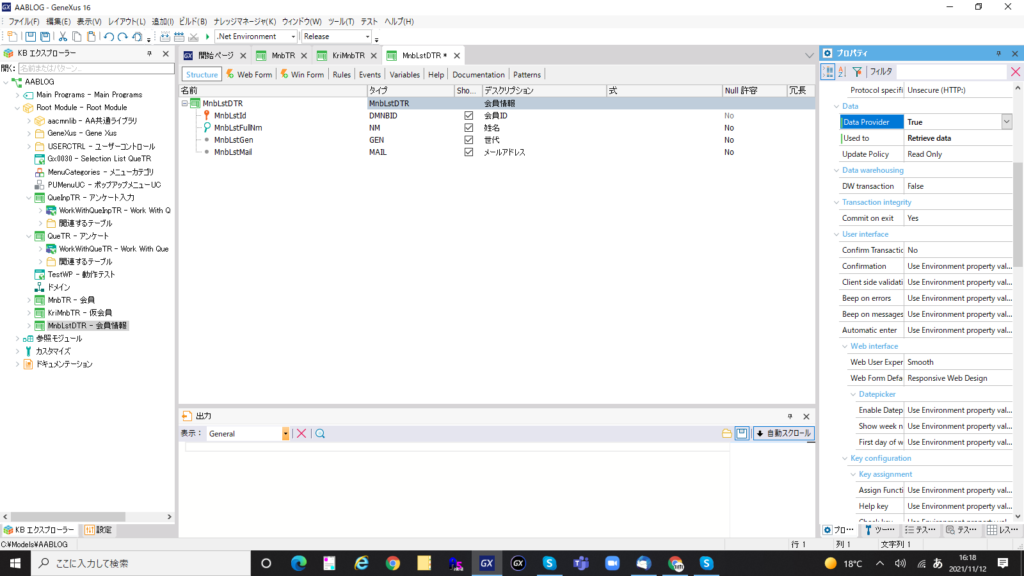Collapse the AABLOG root tree node
Screen dimensions: 1024x576
point(6,82)
